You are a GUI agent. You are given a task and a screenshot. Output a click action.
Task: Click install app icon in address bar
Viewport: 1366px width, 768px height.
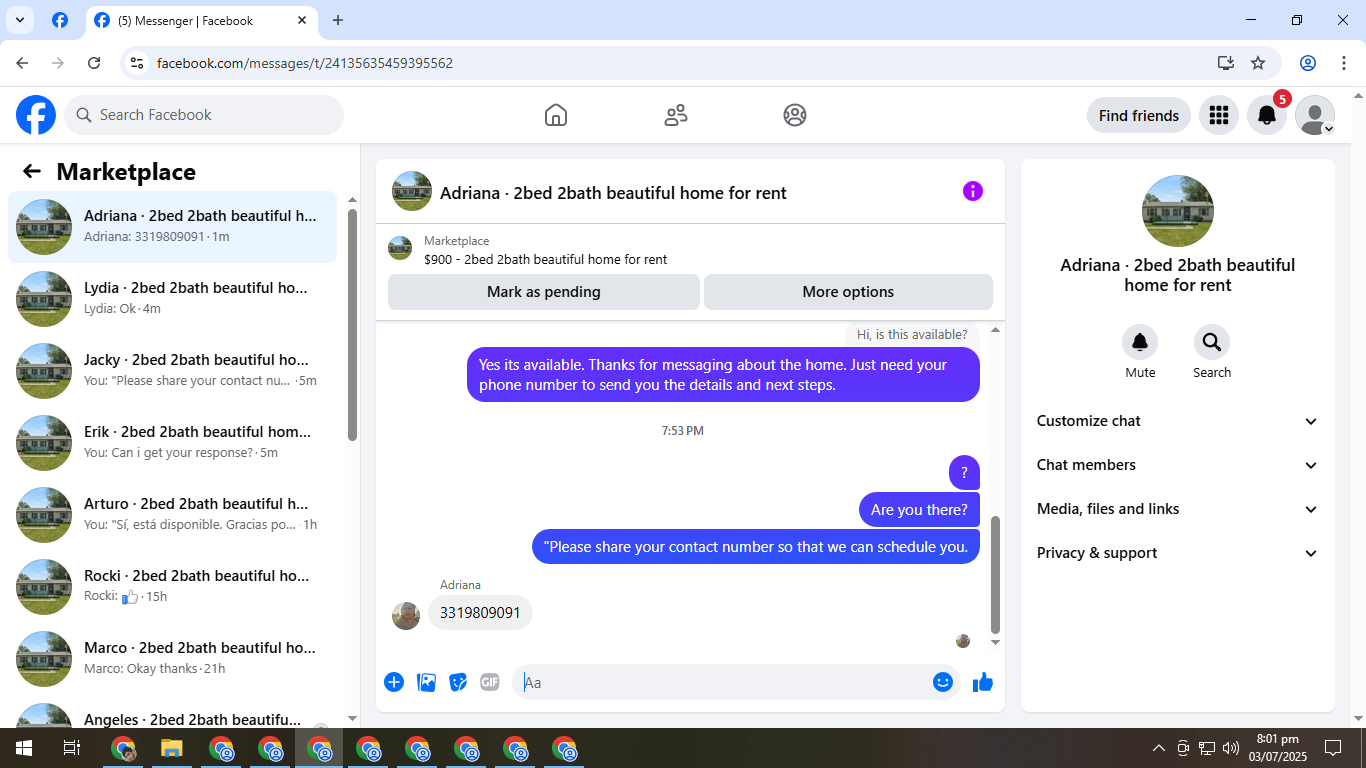pyautogui.click(x=1226, y=63)
